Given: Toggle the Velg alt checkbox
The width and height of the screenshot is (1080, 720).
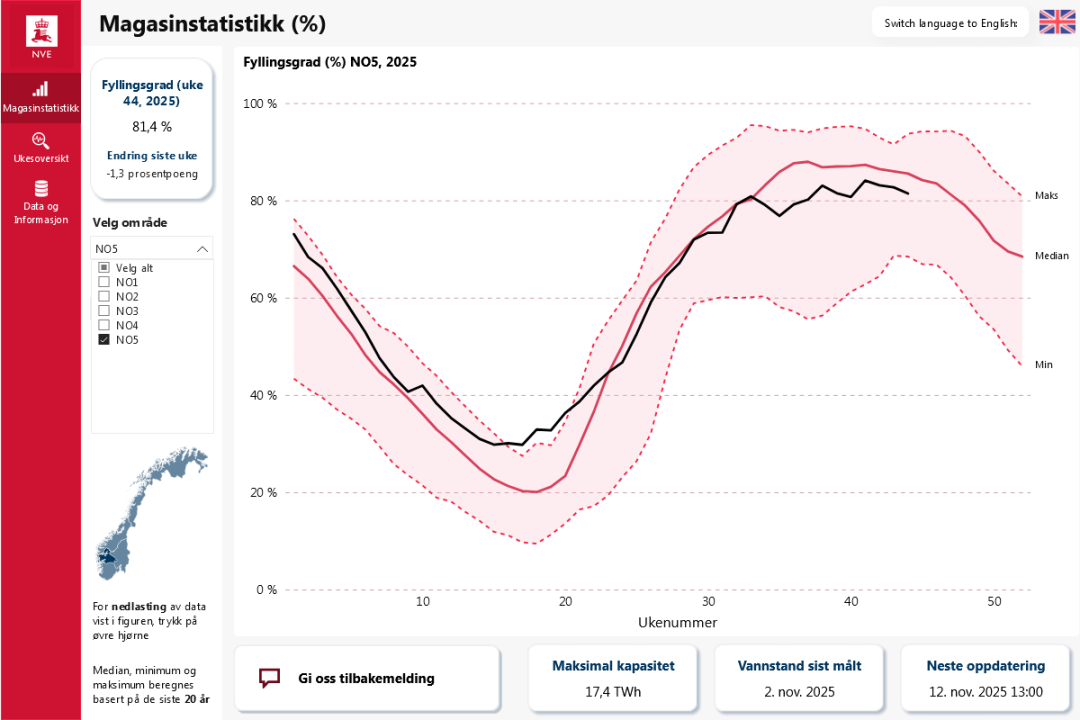Looking at the screenshot, I should [104, 268].
